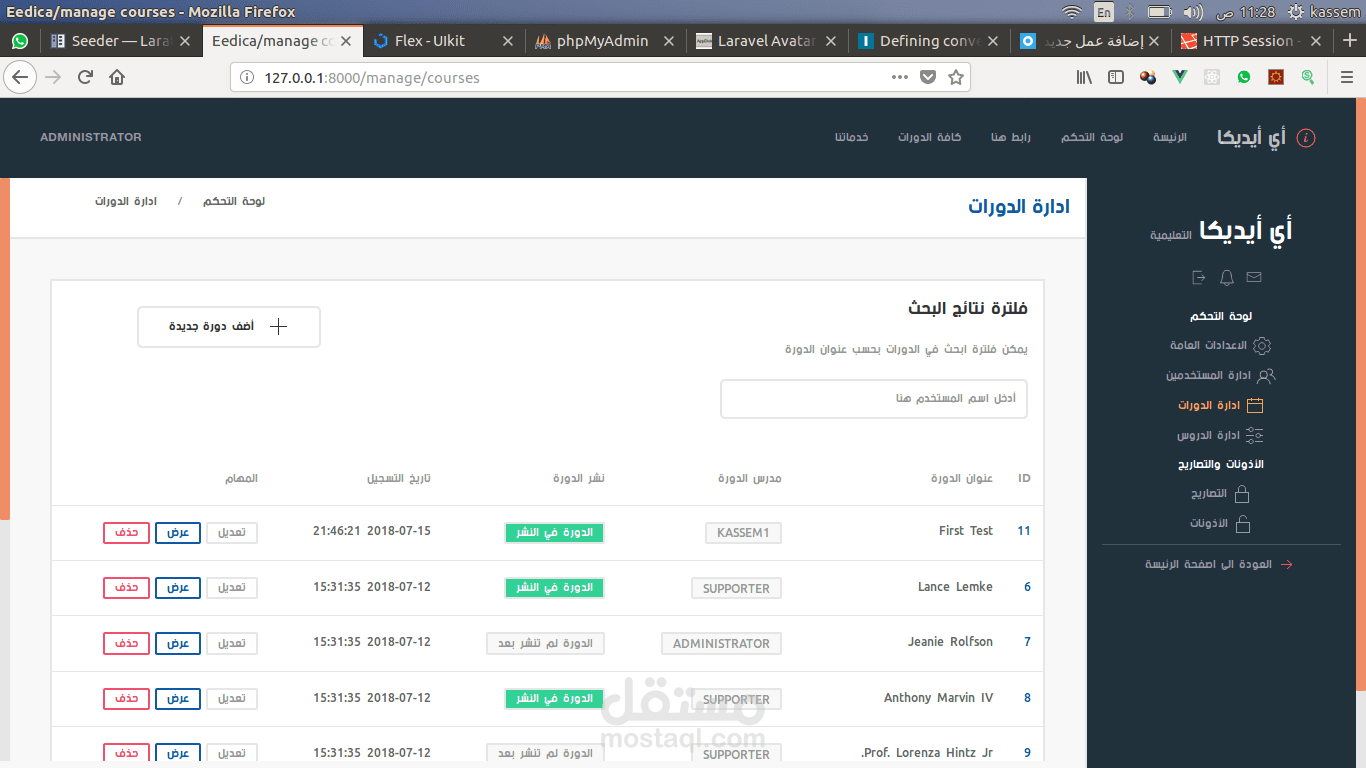Click تعديل edit button for Jeanie Rolfson
Image resolution: width=1366 pixels, height=768 pixels.
[x=232, y=643]
